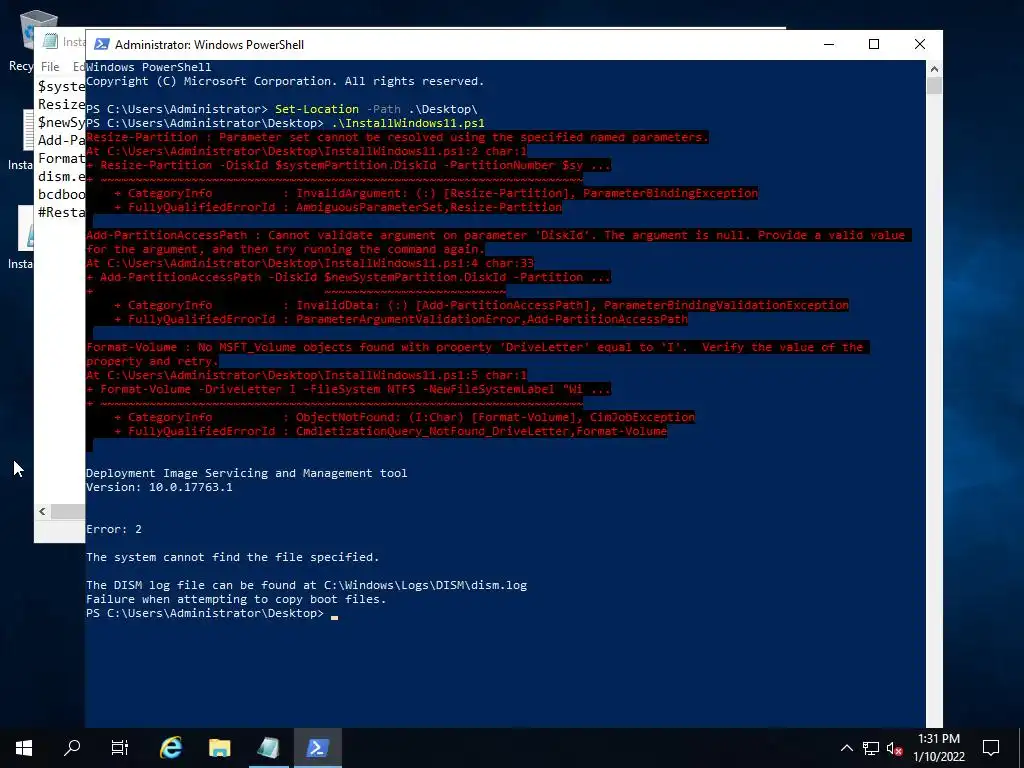Screen dimensions: 1024x768
Task: Click 'Deployment Image Servicing and Management tool' line
Action: click(246, 473)
